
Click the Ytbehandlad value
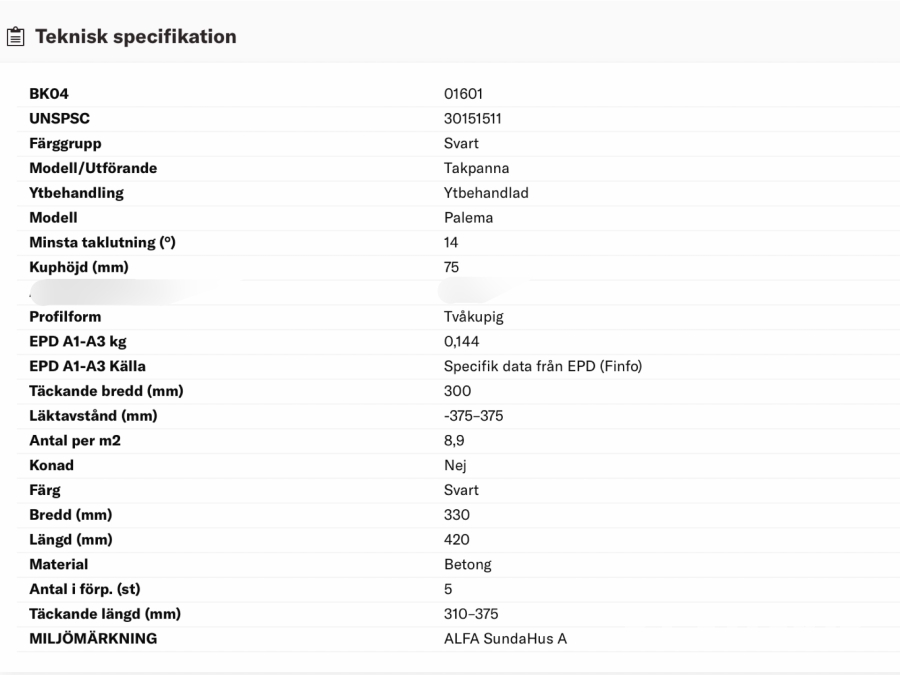[x=486, y=193]
